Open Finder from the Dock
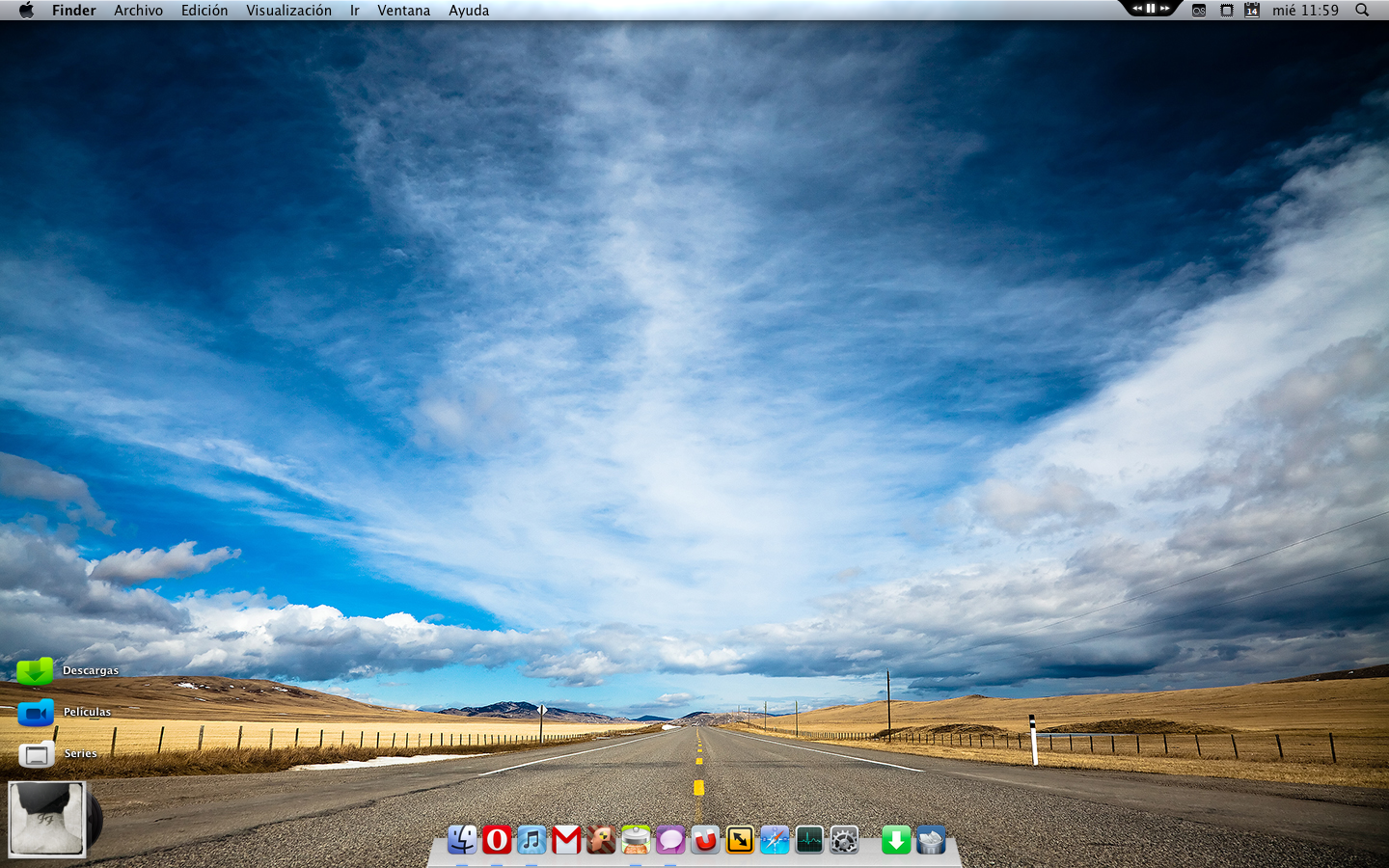Viewport: 1389px width, 868px height. click(462, 839)
